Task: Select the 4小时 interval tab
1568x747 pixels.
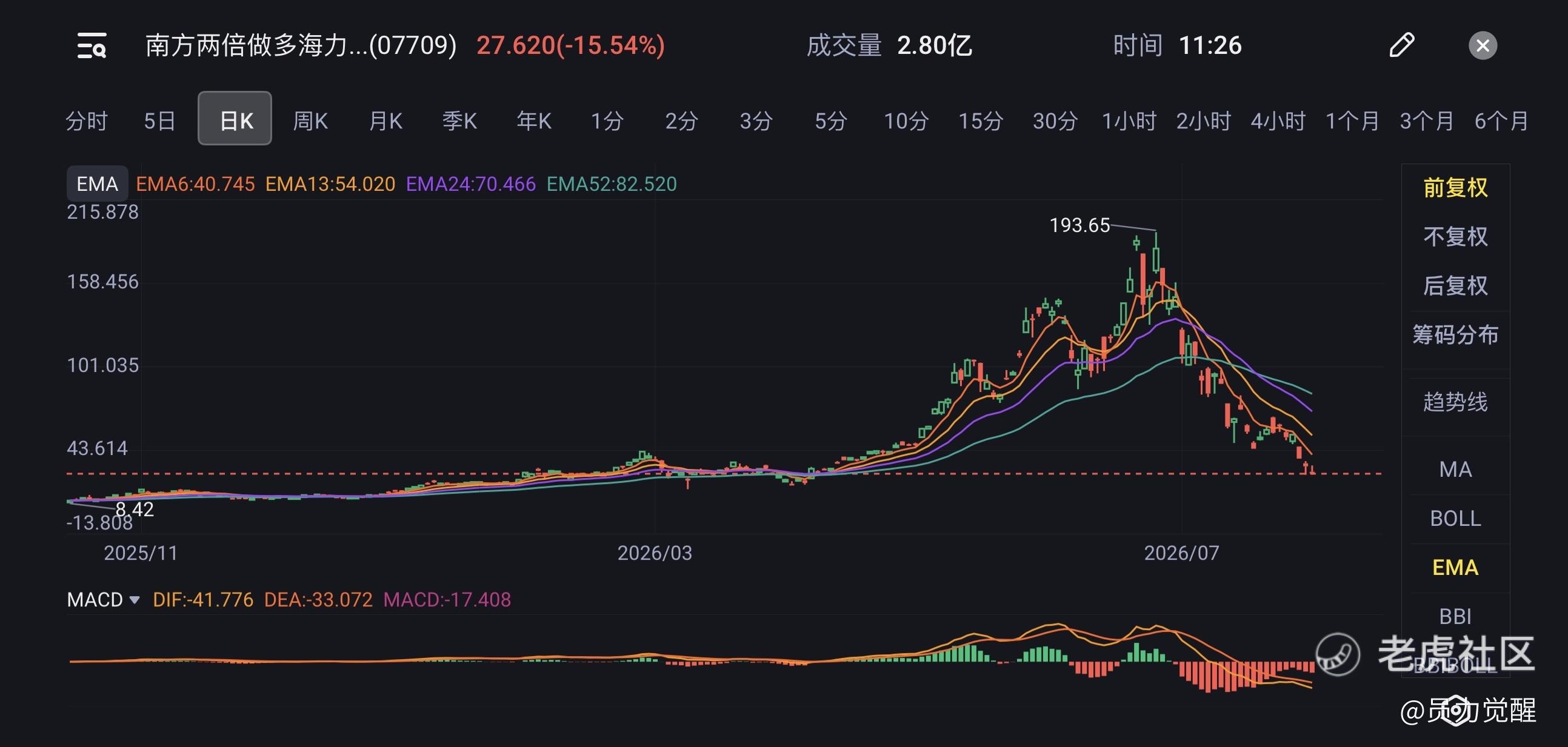Action: [1278, 121]
